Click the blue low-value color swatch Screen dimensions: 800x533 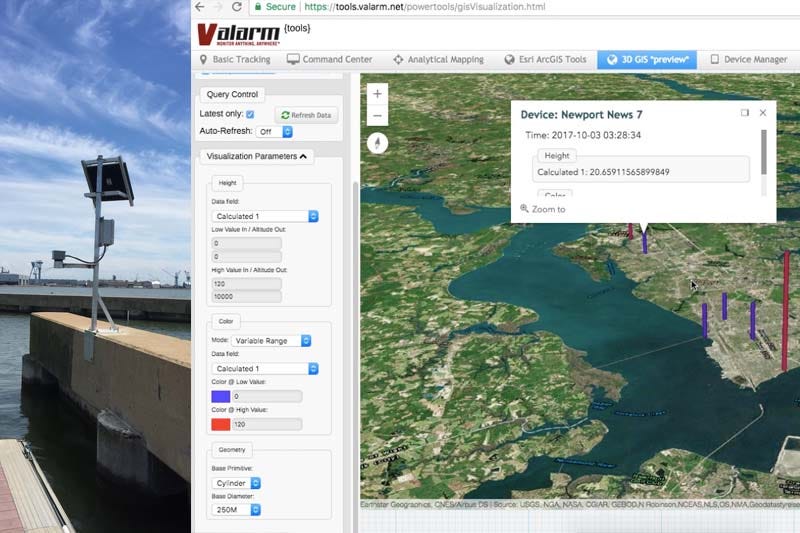220,396
